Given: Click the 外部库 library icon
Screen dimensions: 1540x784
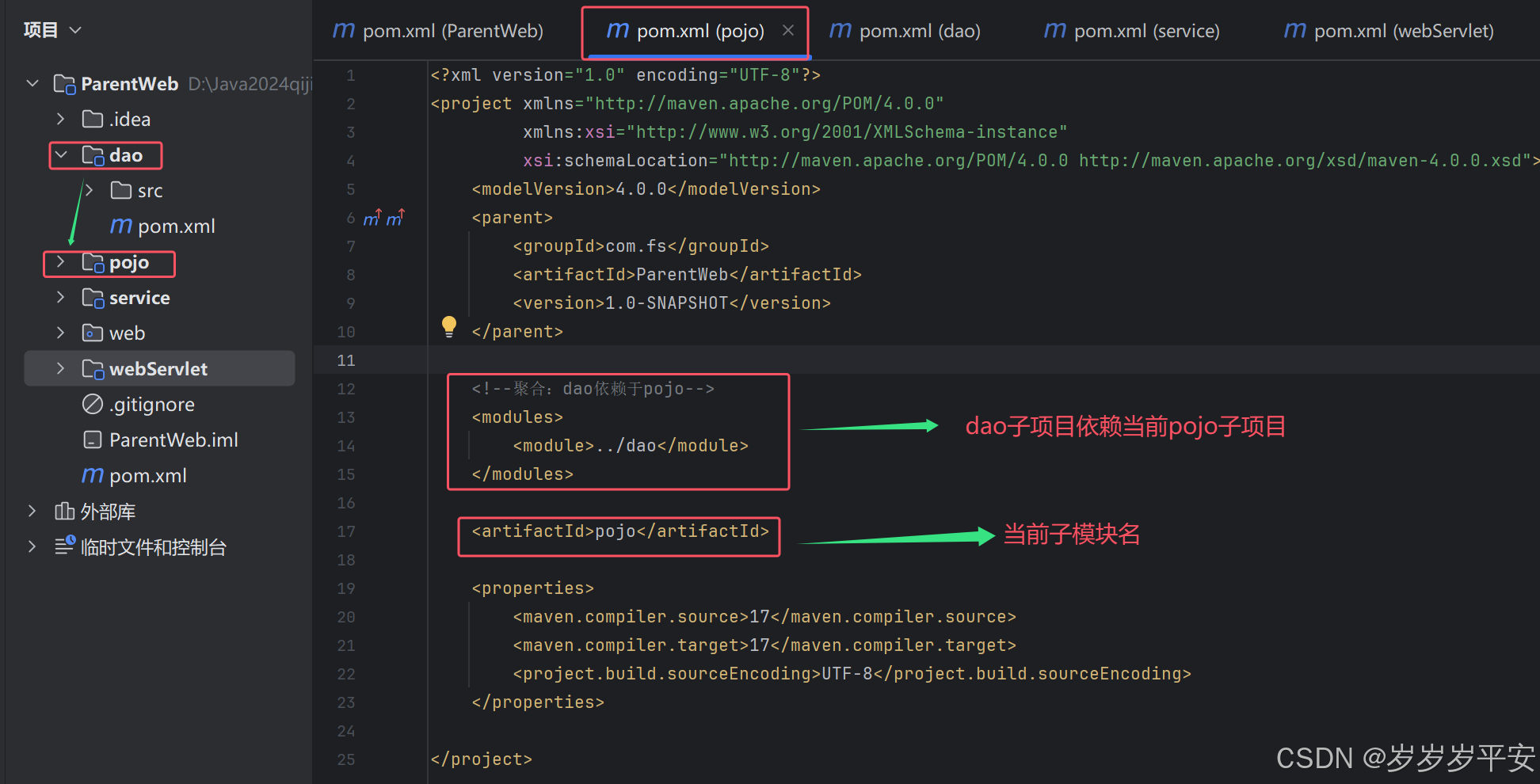Looking at the screenshot, I should (x=64, y=511).
